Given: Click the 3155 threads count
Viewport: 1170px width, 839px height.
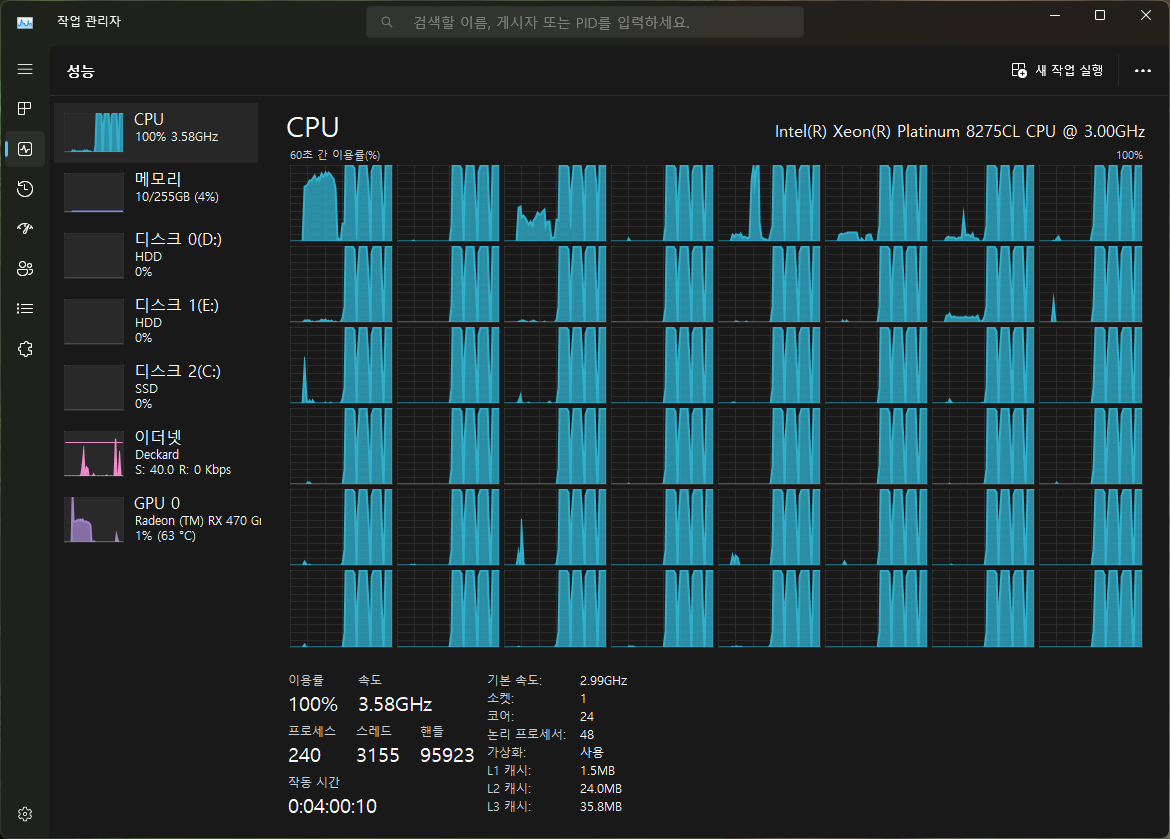Looking at the screenshot, I should [378, 755].
